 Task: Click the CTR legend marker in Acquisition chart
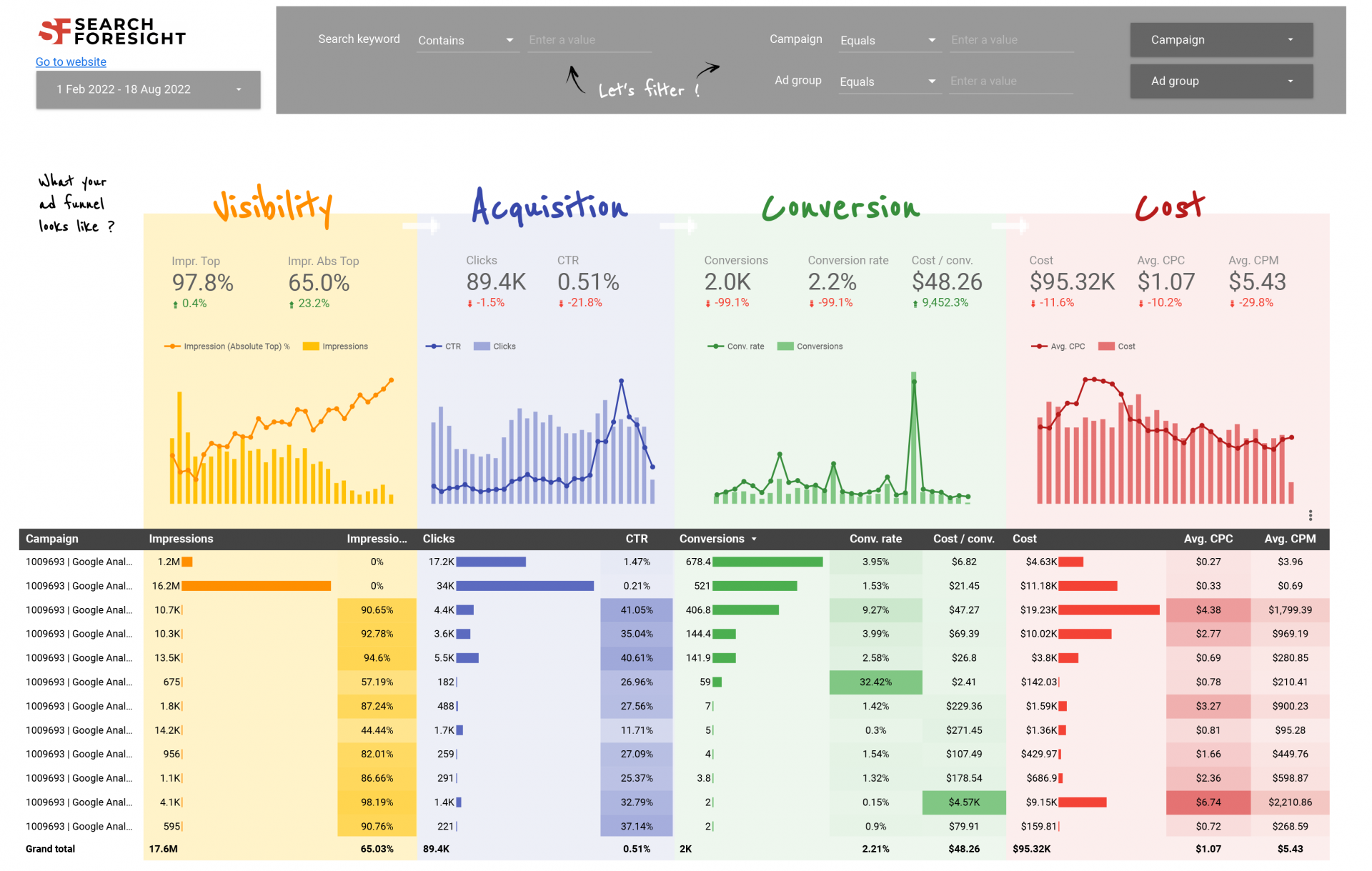(434, 346)
